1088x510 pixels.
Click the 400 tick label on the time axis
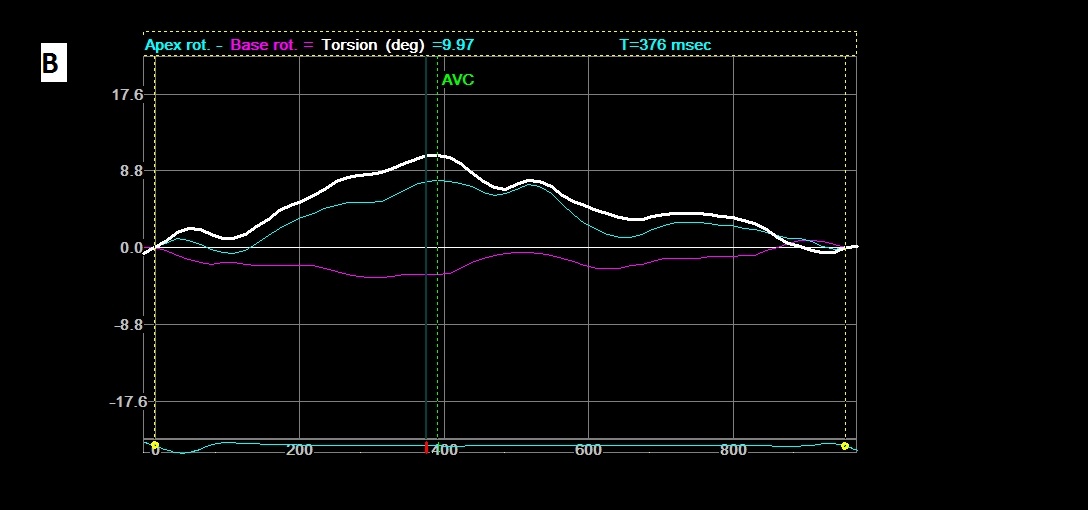pos(445,451)
